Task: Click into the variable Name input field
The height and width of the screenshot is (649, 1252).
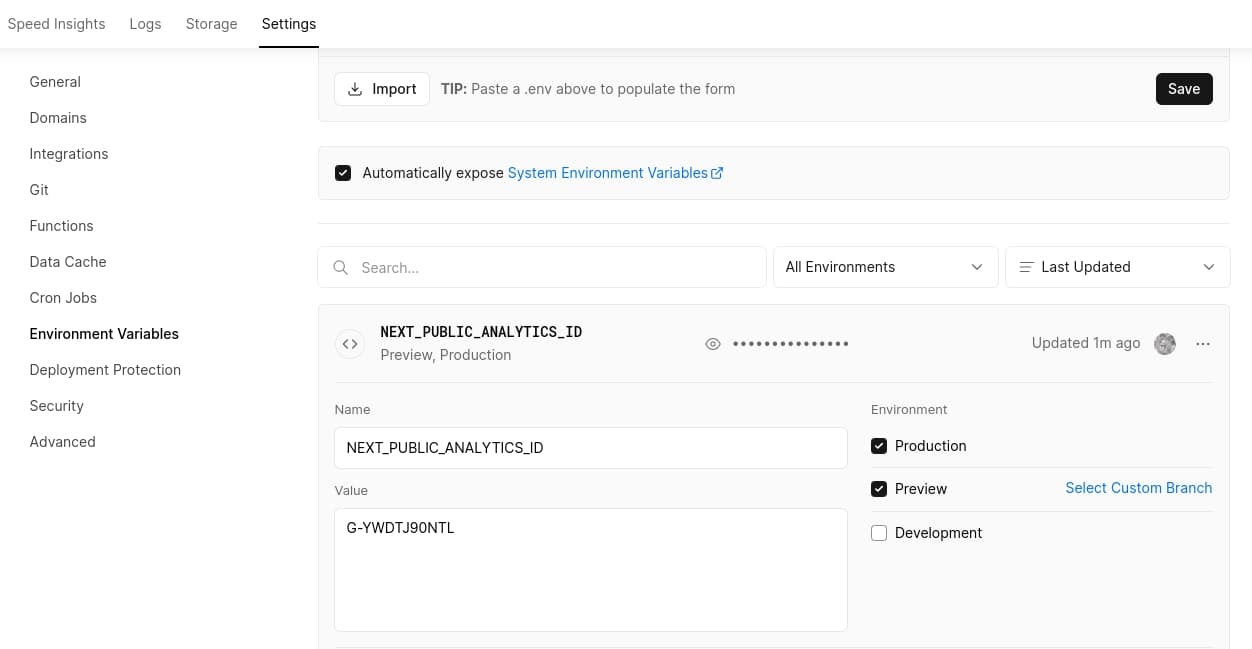Action: pyautogui.click(x=590, y=448)
